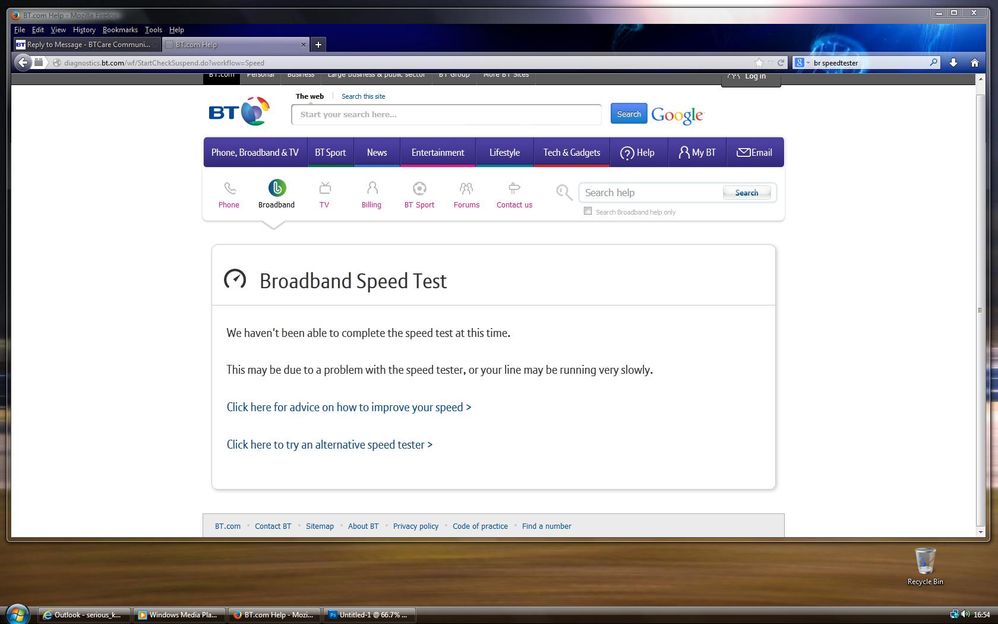998x624 pixels.
Task: Click the try an alternative speed tester link
Action: pos(330,444)
